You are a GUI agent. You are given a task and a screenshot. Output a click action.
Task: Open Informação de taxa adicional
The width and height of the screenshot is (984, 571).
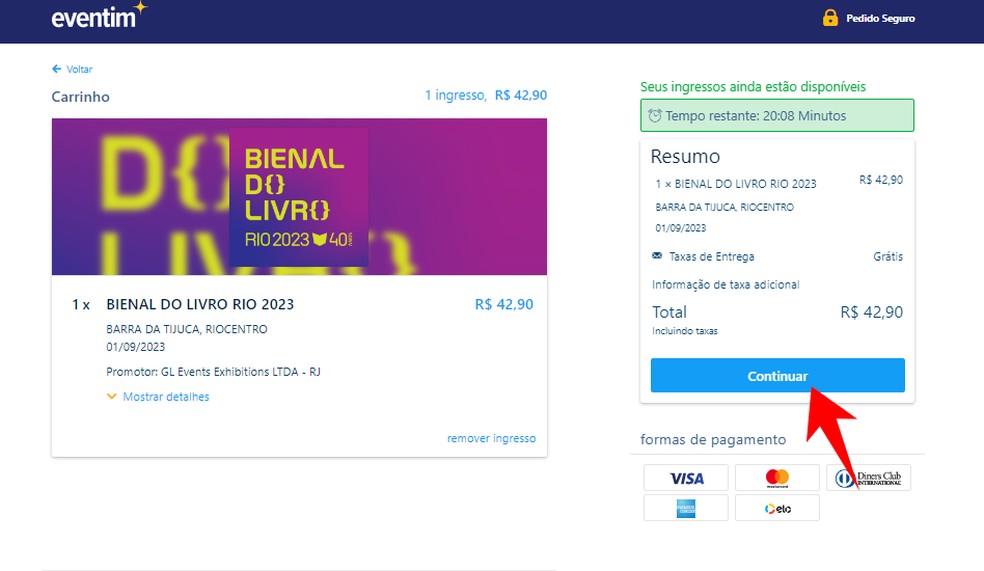(x=725, y=285)
